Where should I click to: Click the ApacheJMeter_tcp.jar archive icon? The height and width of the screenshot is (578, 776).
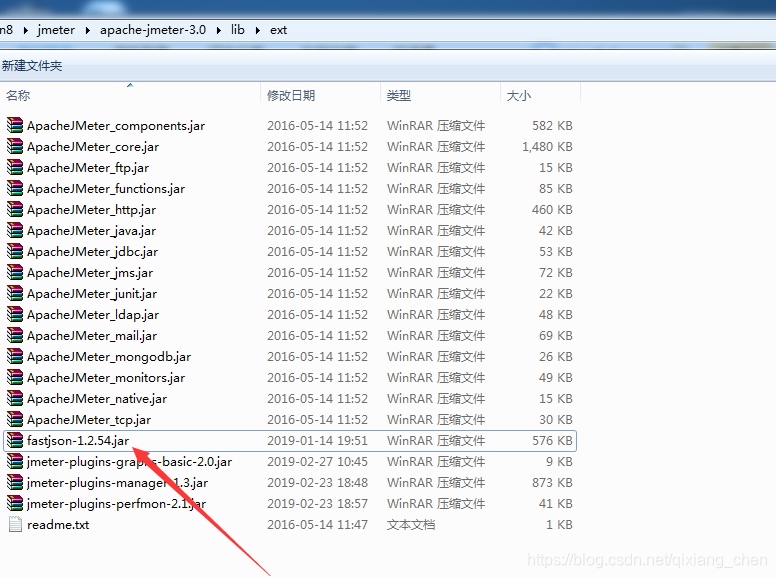(15, 420)
